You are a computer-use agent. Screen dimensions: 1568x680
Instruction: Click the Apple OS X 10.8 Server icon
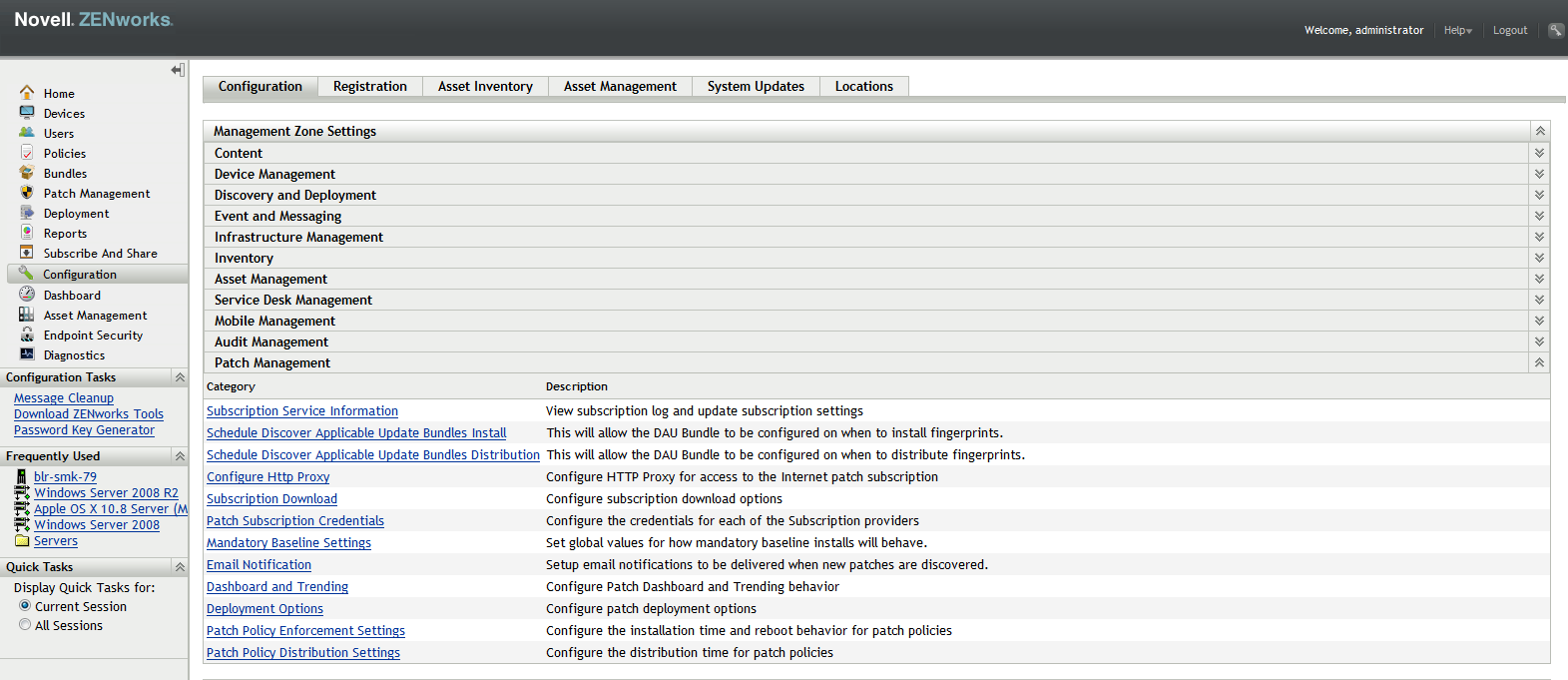coord(22,508)
